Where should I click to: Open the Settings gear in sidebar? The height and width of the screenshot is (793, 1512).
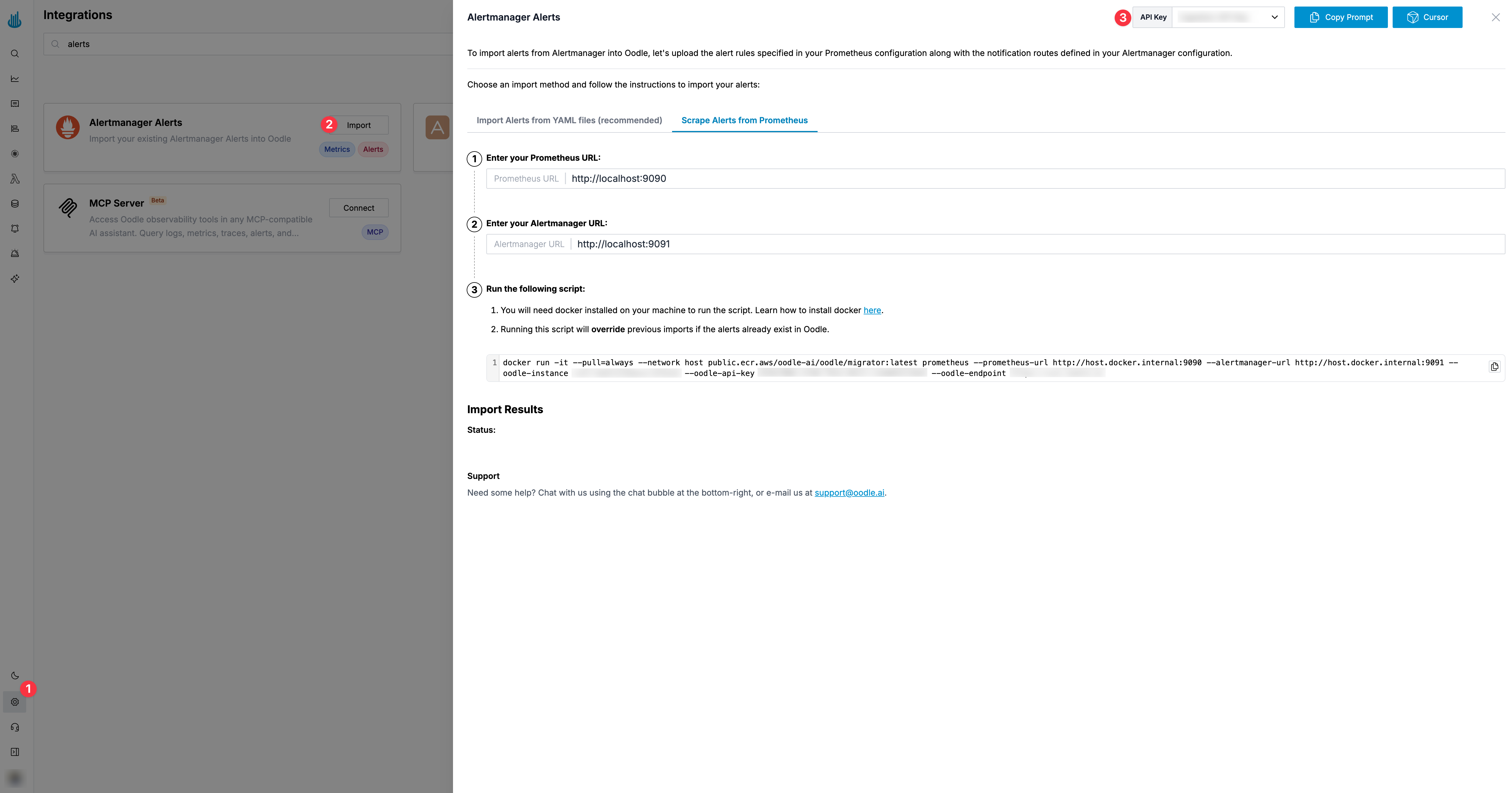coord(15,701)
